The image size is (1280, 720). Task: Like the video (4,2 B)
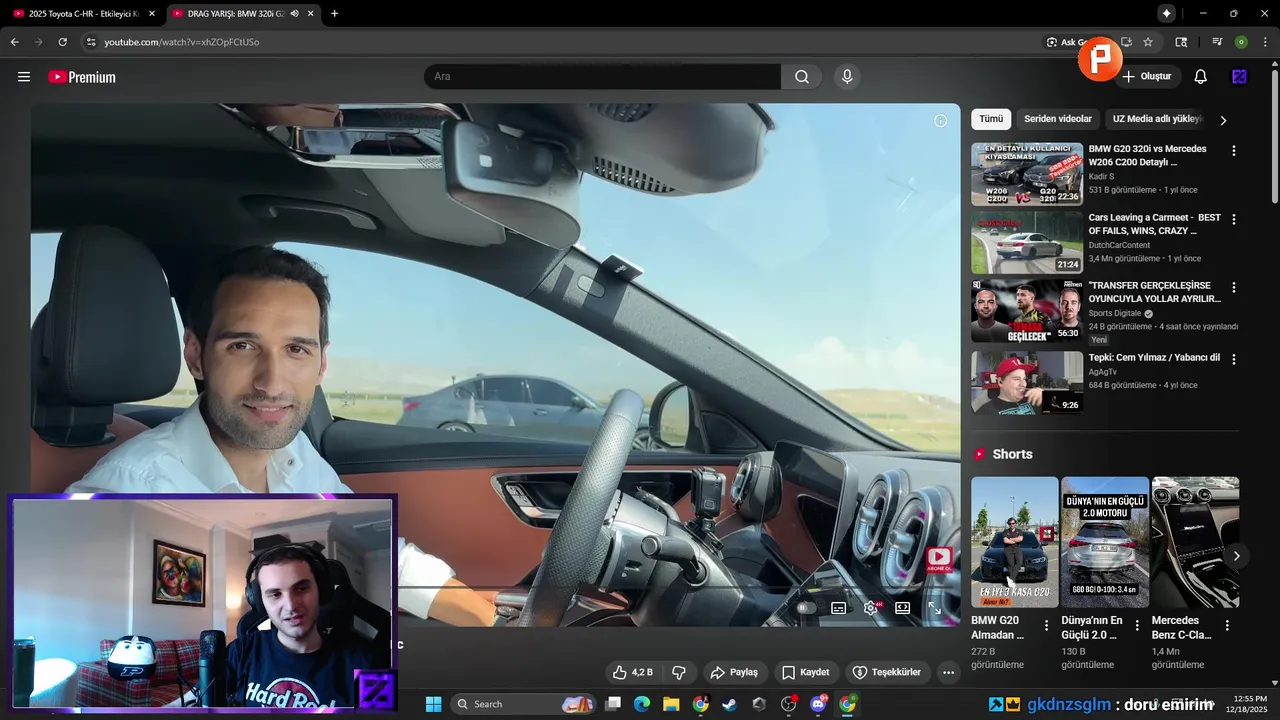[634, 672]
